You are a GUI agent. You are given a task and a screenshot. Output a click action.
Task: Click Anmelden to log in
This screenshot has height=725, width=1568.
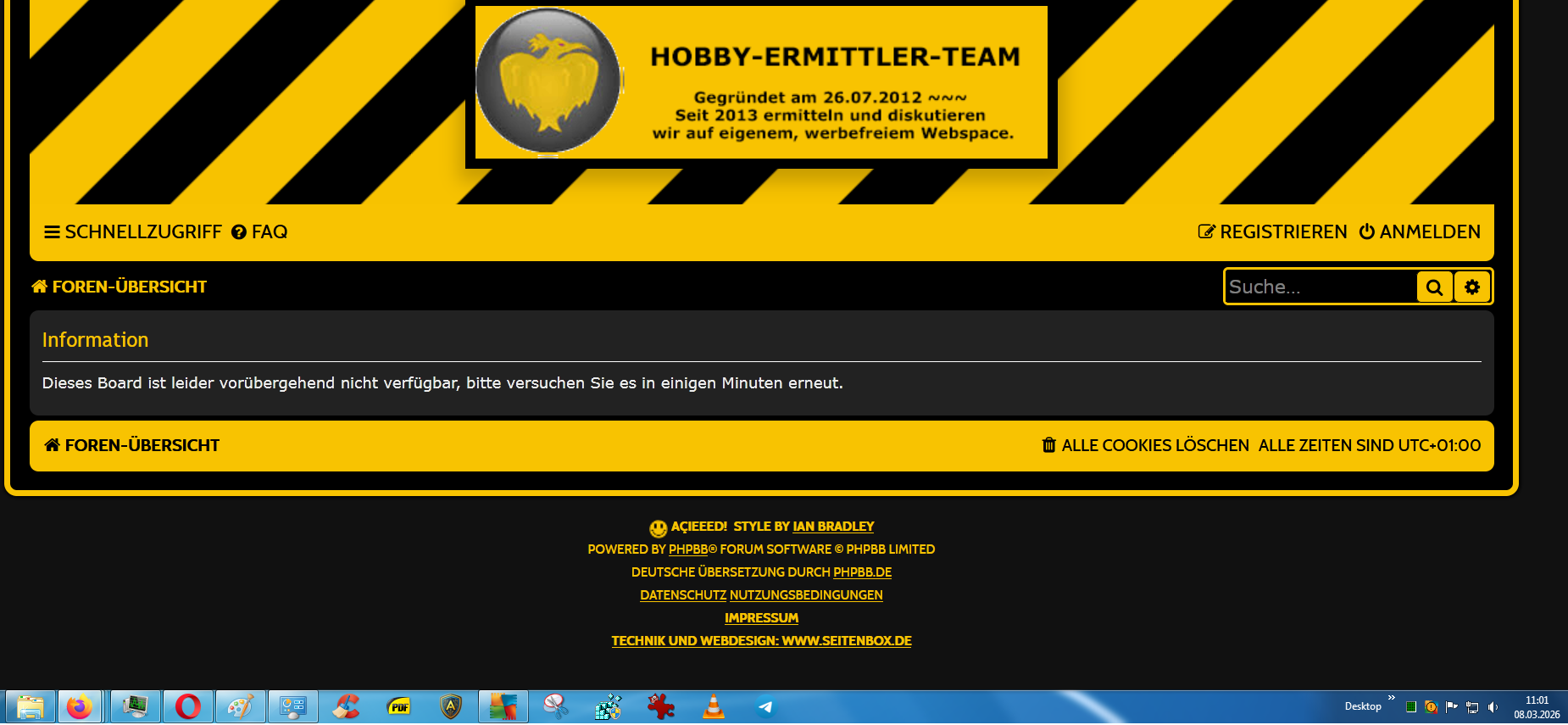(x=1420, y=232)
